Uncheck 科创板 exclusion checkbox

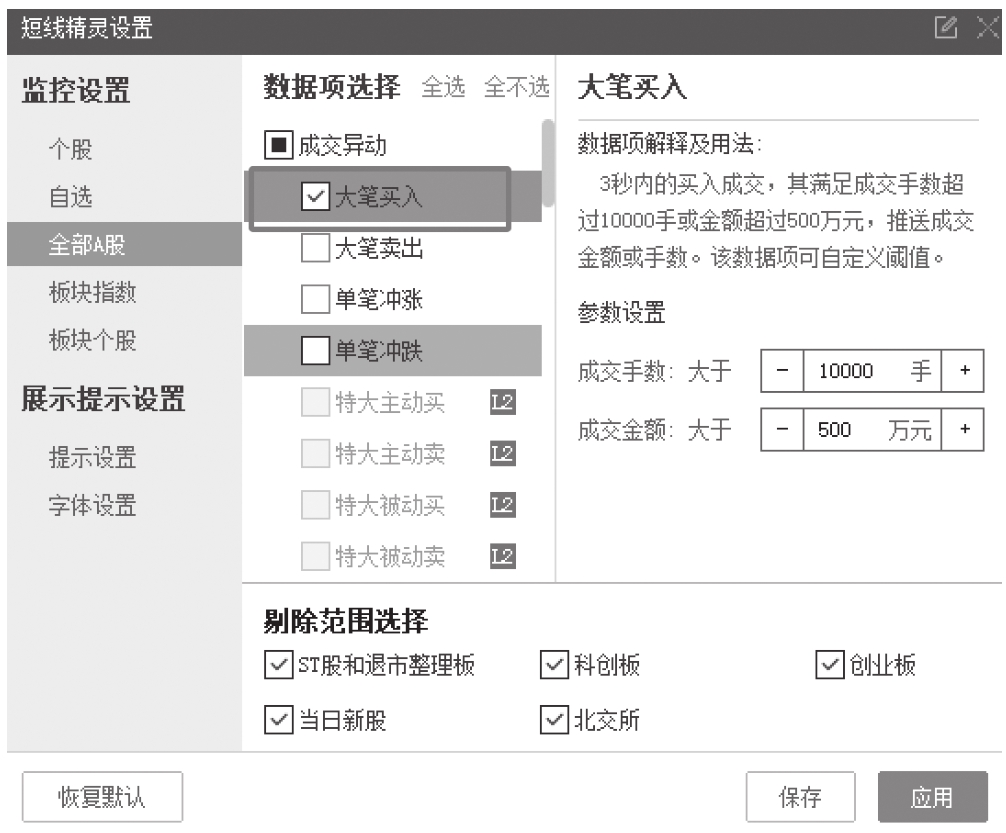pyautogui.click(x=554, y=665)
